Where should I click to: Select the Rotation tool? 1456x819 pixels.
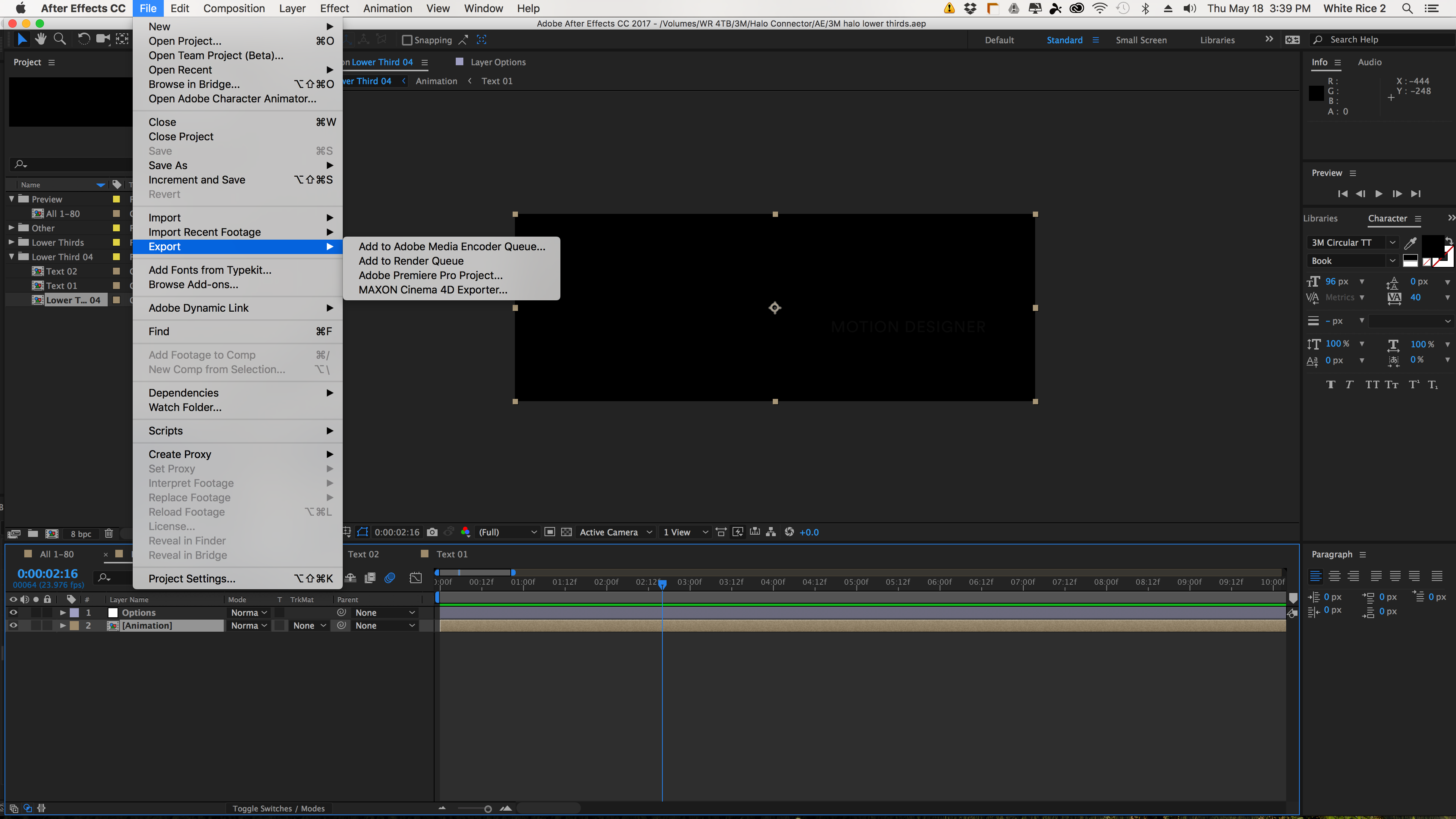coord(83,39)
